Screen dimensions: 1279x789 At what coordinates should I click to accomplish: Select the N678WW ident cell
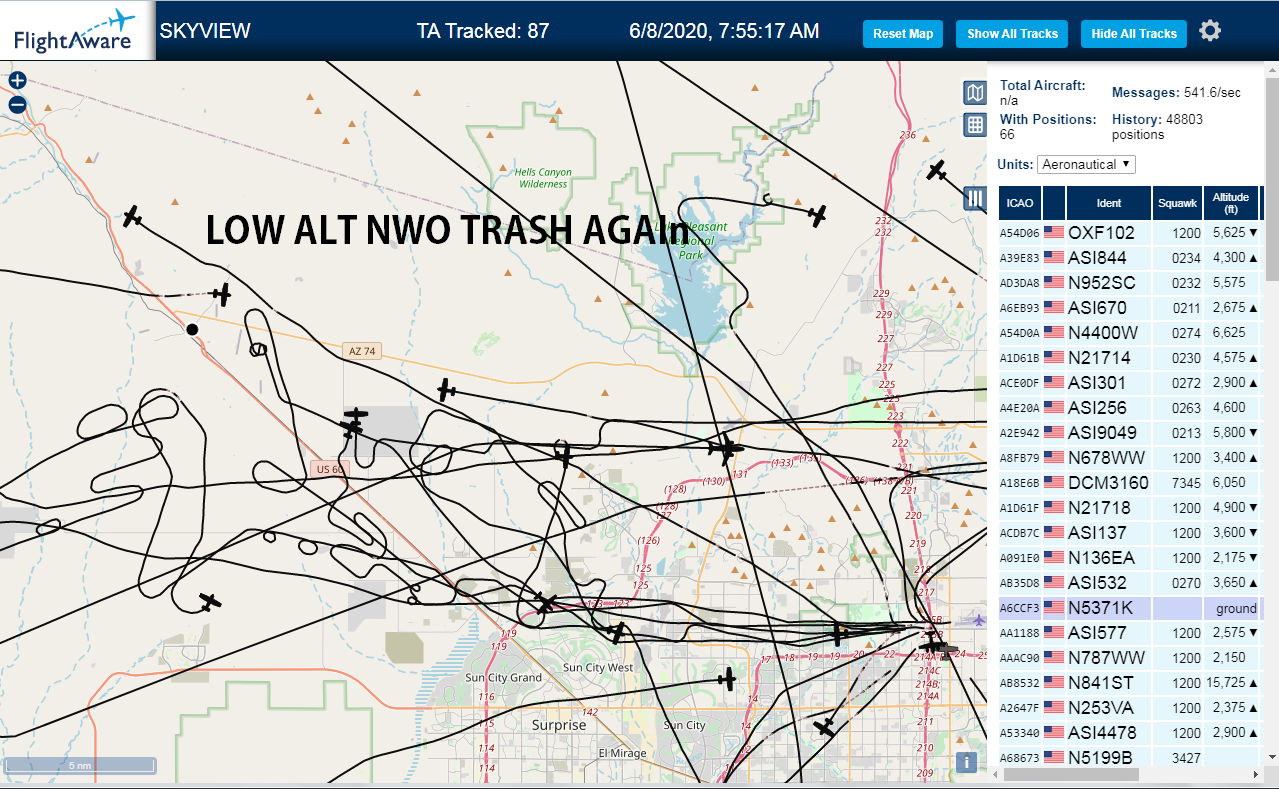(x=1109, y=457)
